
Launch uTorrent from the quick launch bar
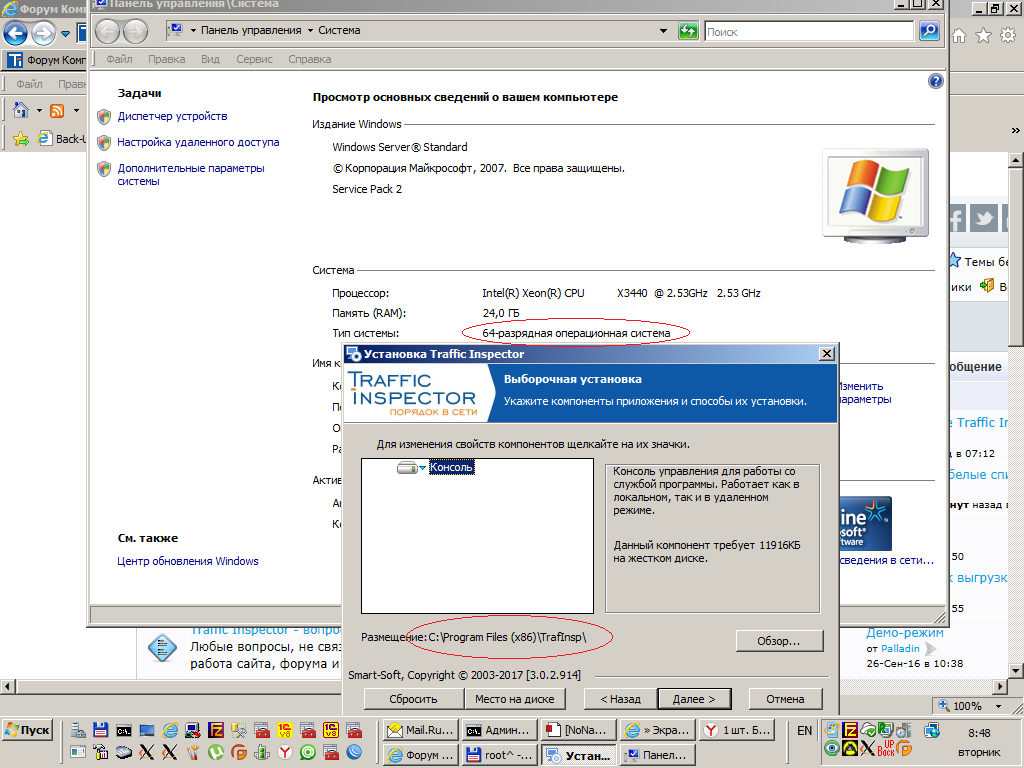216,752
